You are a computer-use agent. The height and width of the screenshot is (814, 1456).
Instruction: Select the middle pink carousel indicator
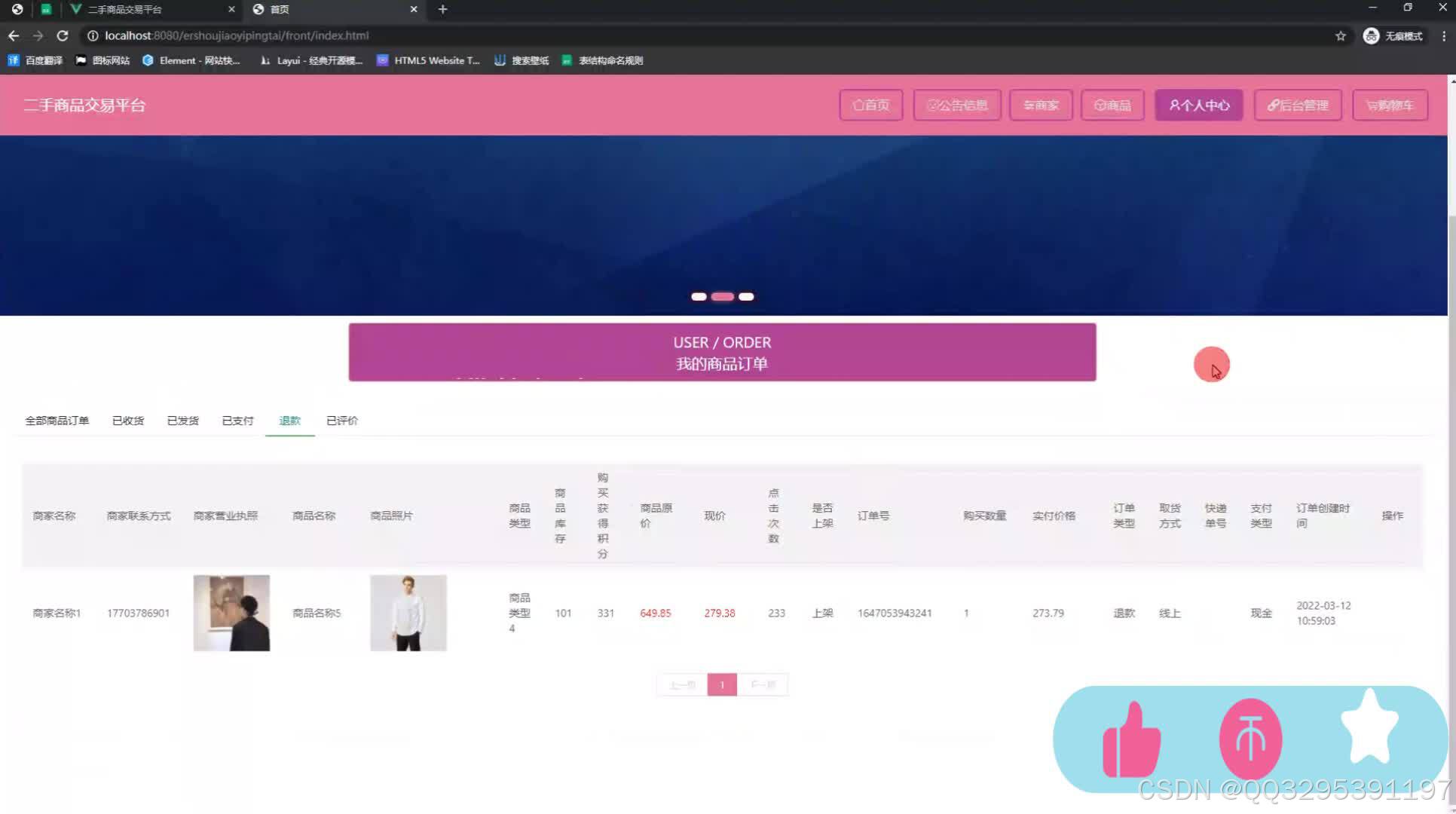[723, 296]
